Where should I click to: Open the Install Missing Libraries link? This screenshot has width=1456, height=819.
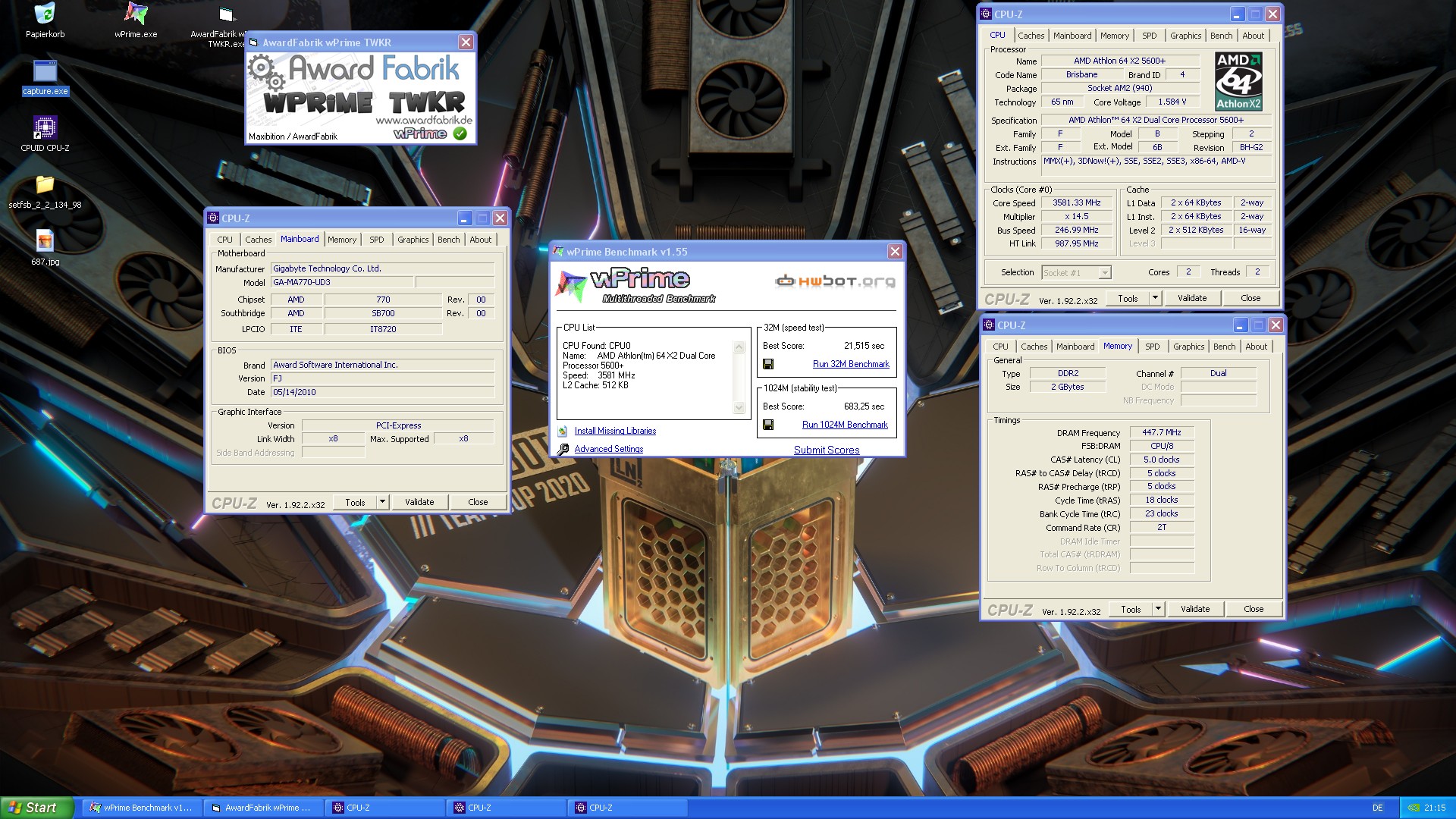tap(615, 431)
